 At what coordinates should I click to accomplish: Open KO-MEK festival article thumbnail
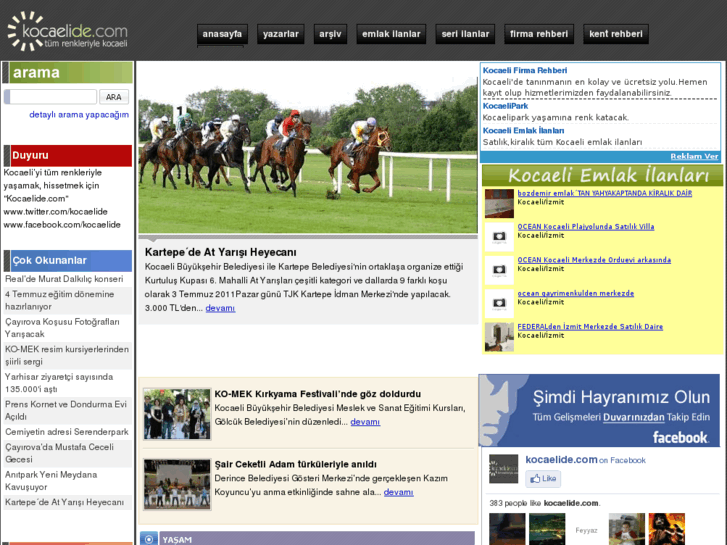177,414
